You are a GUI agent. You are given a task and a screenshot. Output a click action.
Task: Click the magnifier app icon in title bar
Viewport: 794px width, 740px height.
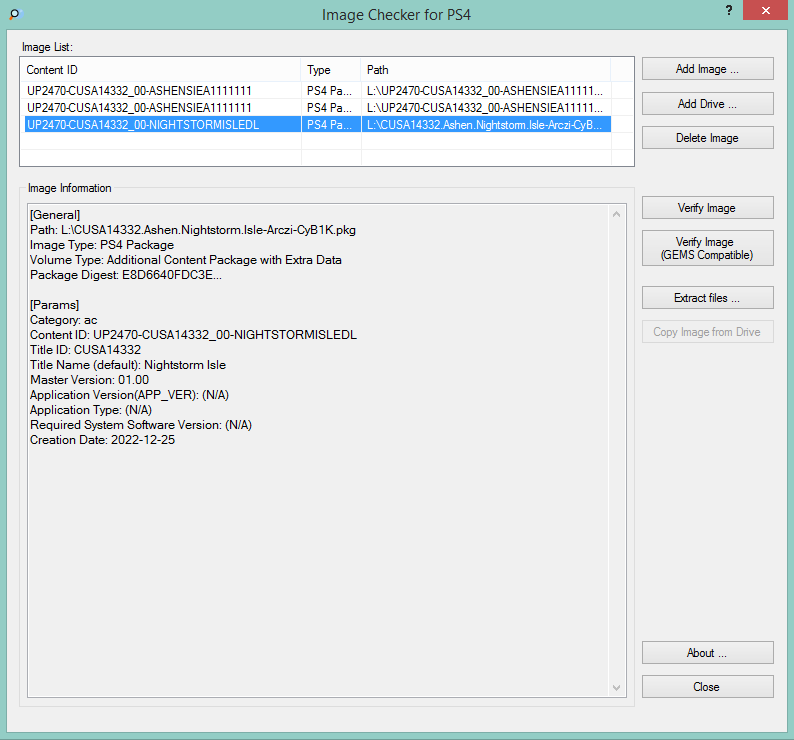click(x=15, y=14)
